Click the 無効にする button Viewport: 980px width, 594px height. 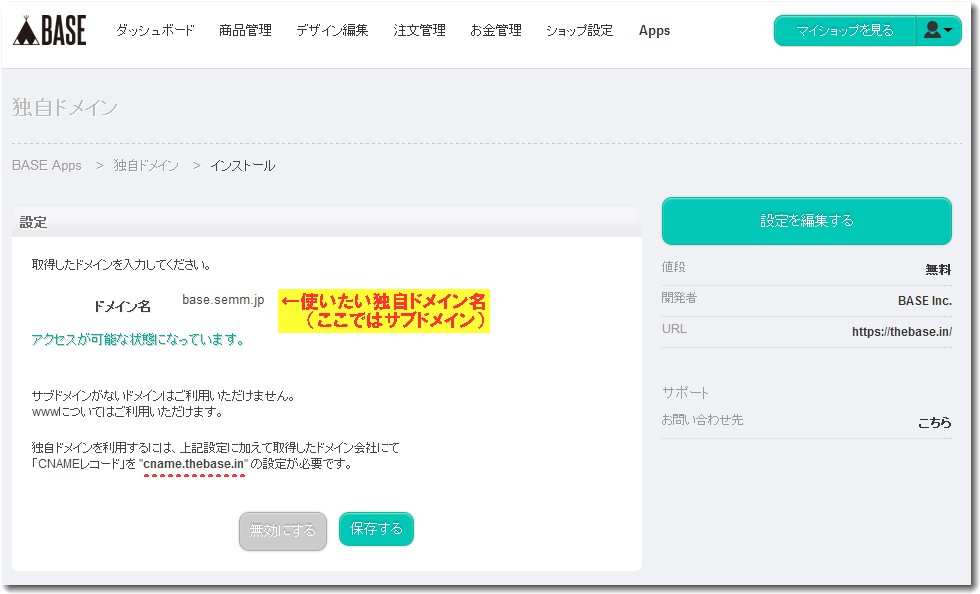point(282,531)
